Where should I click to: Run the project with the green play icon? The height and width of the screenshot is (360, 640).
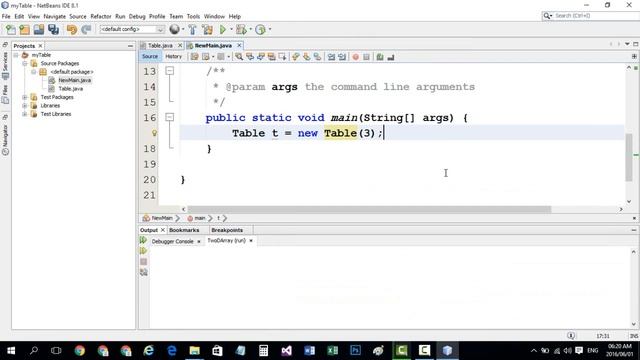click(223, 29)
